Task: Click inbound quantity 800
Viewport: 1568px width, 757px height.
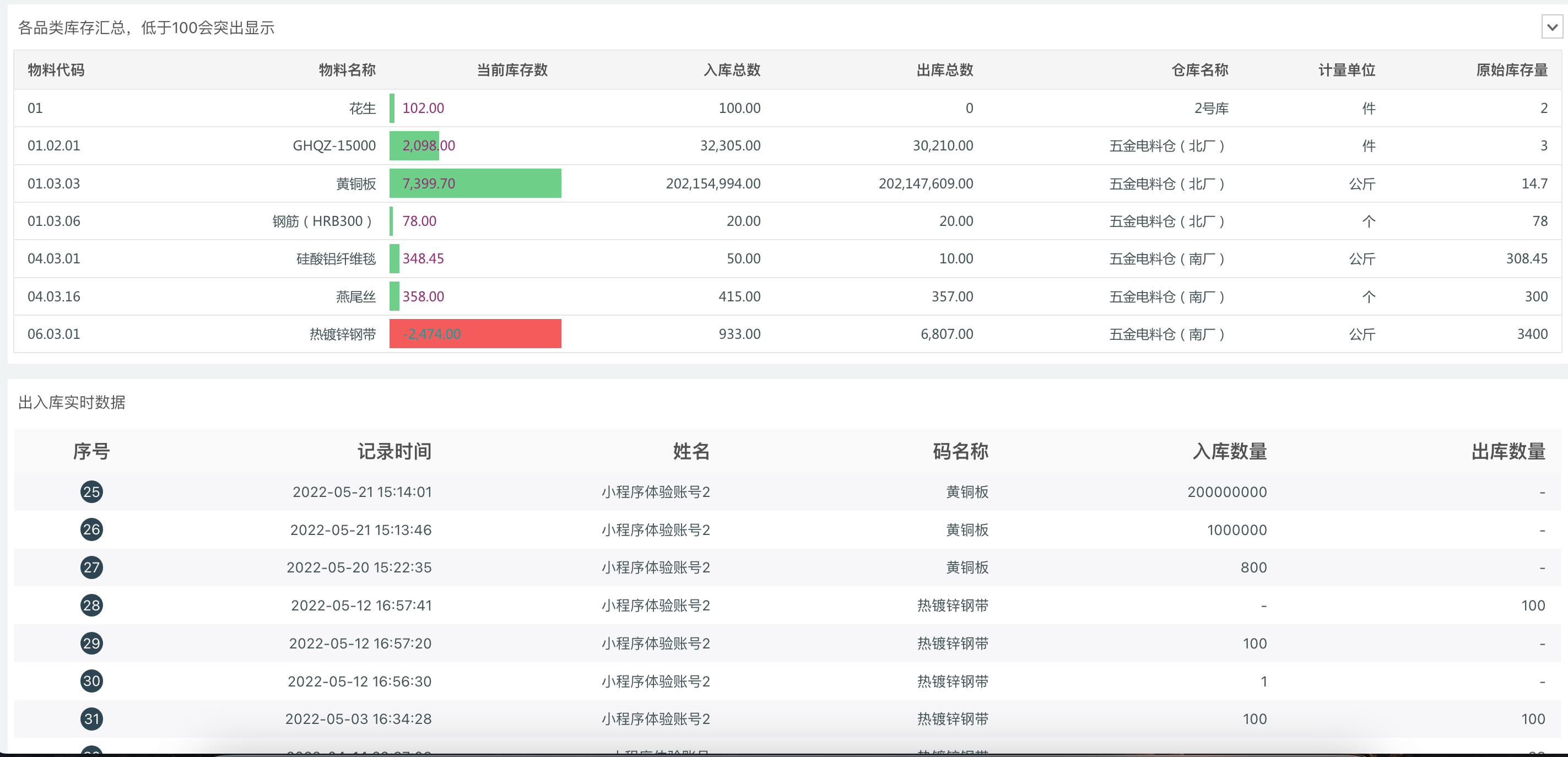Action: 1254,567
